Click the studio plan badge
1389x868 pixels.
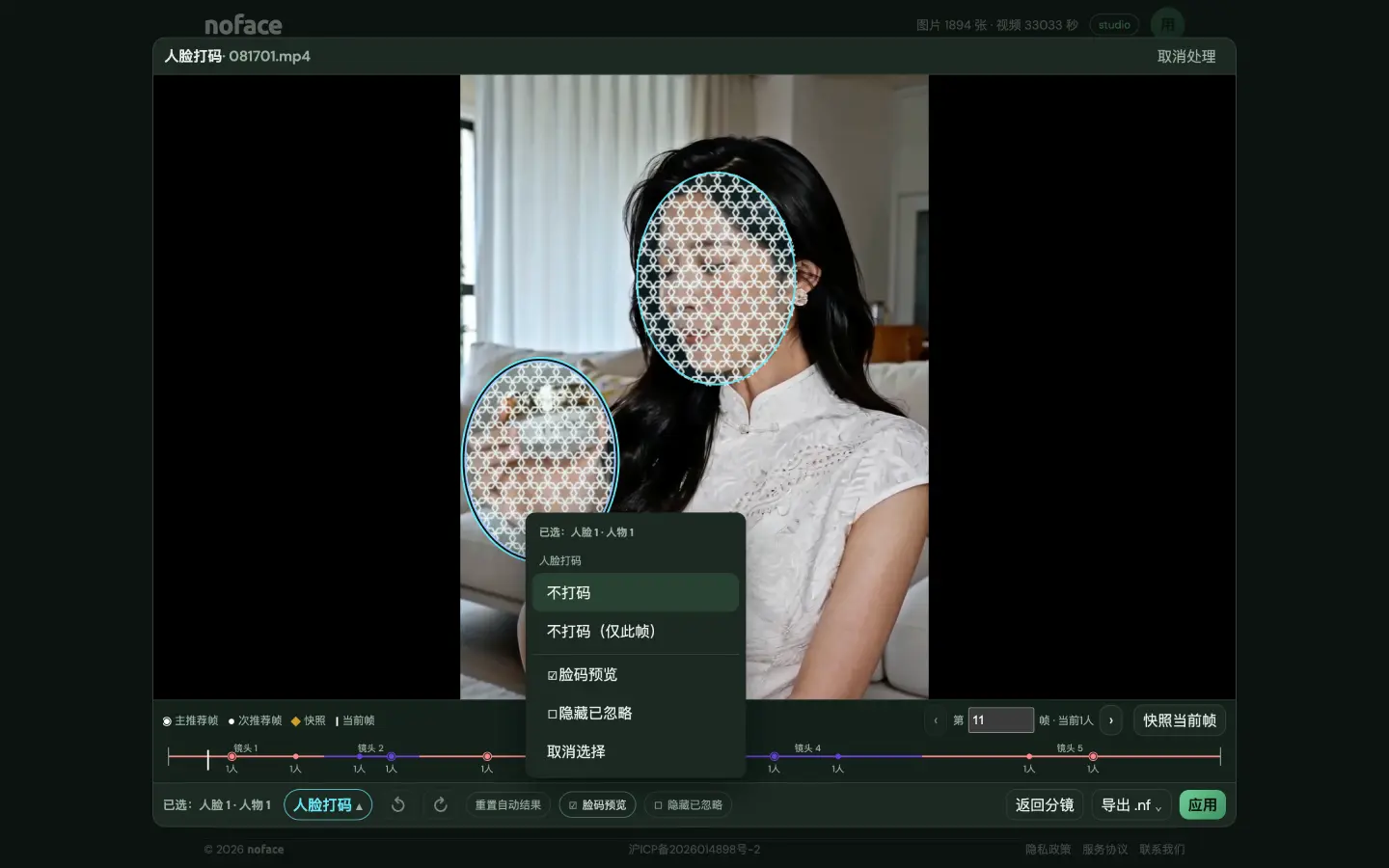(1114, 25)
